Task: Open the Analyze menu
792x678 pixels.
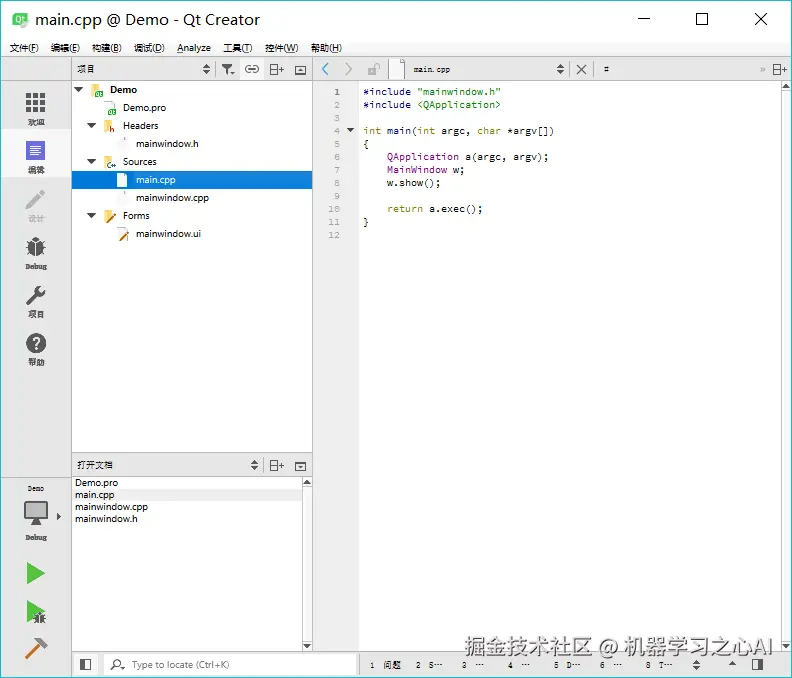Action: [x=193, y=48]
